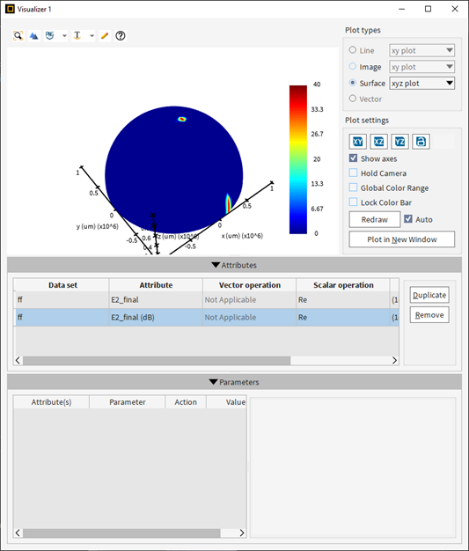Open help question mark icon
Viewport: 469px width, 551px height.
point(120,36)
